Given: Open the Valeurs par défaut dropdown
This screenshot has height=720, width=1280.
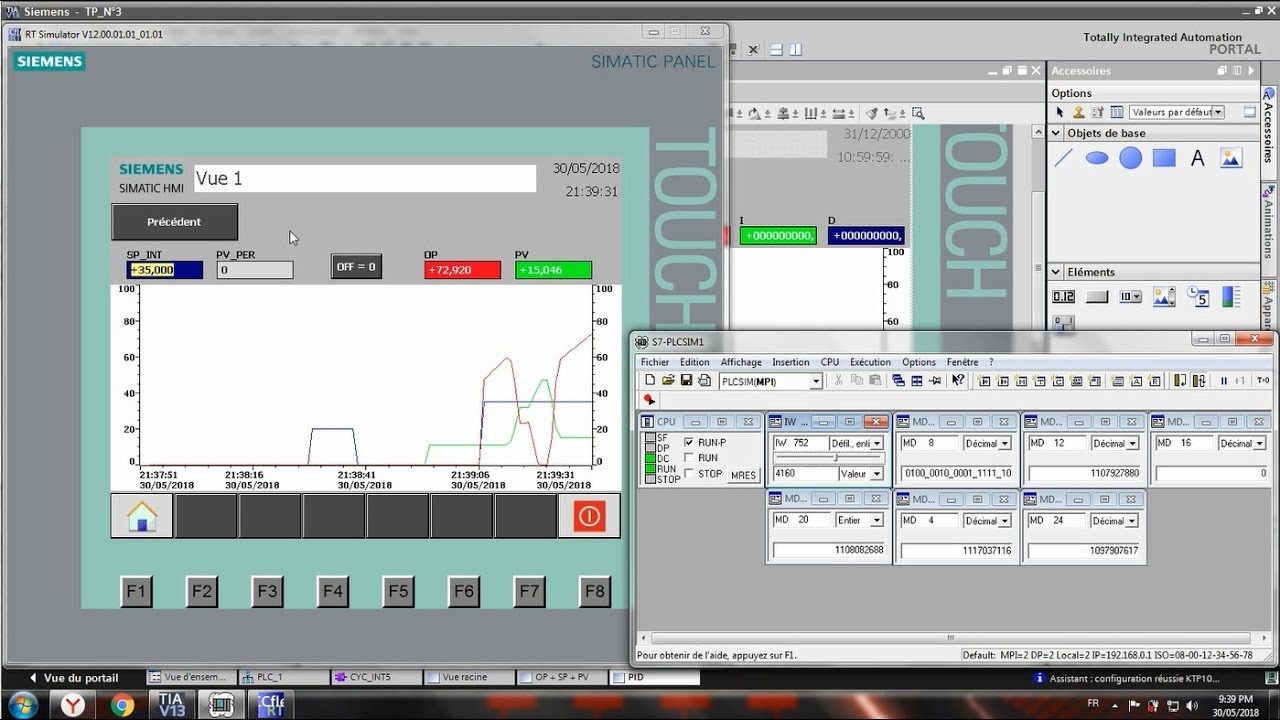Looking at the screenshot, I should tap(1218, 112).
